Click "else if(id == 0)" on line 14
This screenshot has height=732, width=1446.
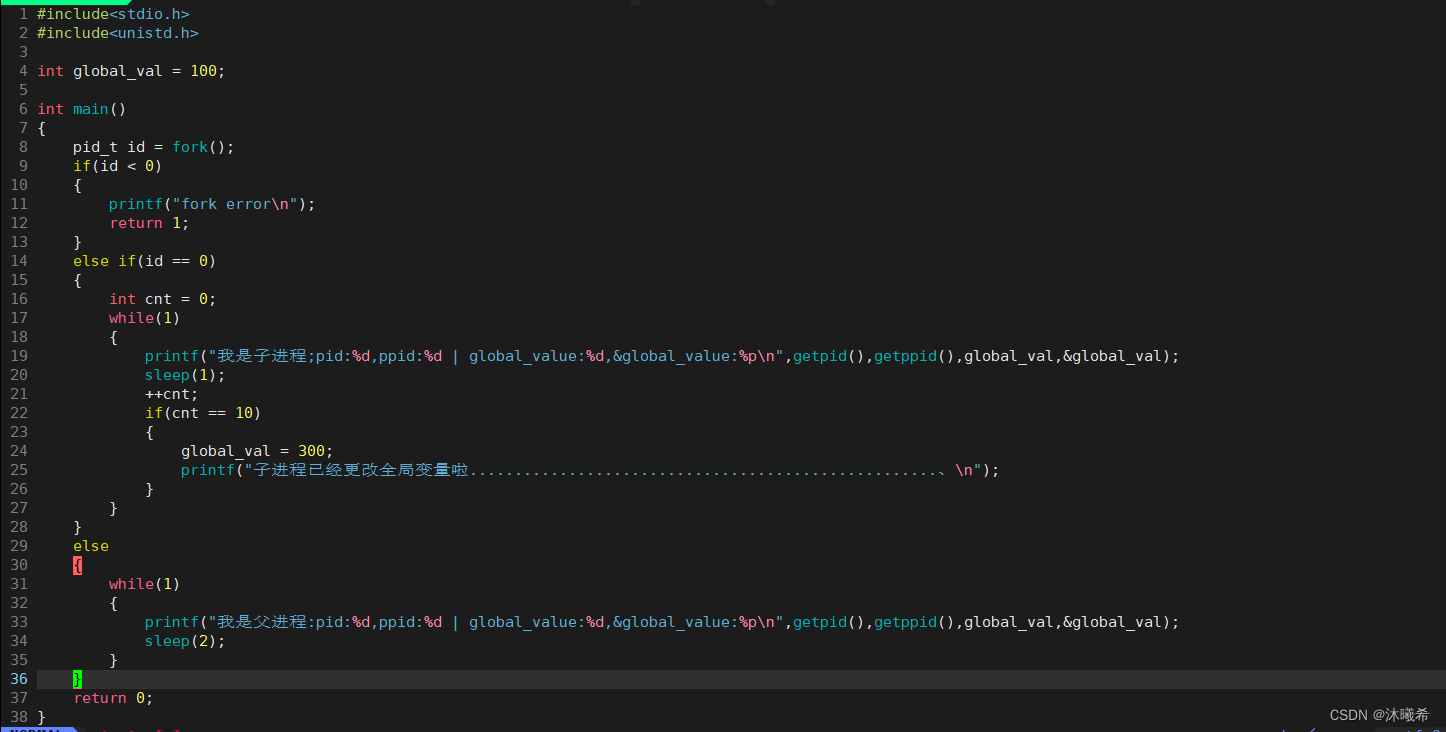point(145,261)
